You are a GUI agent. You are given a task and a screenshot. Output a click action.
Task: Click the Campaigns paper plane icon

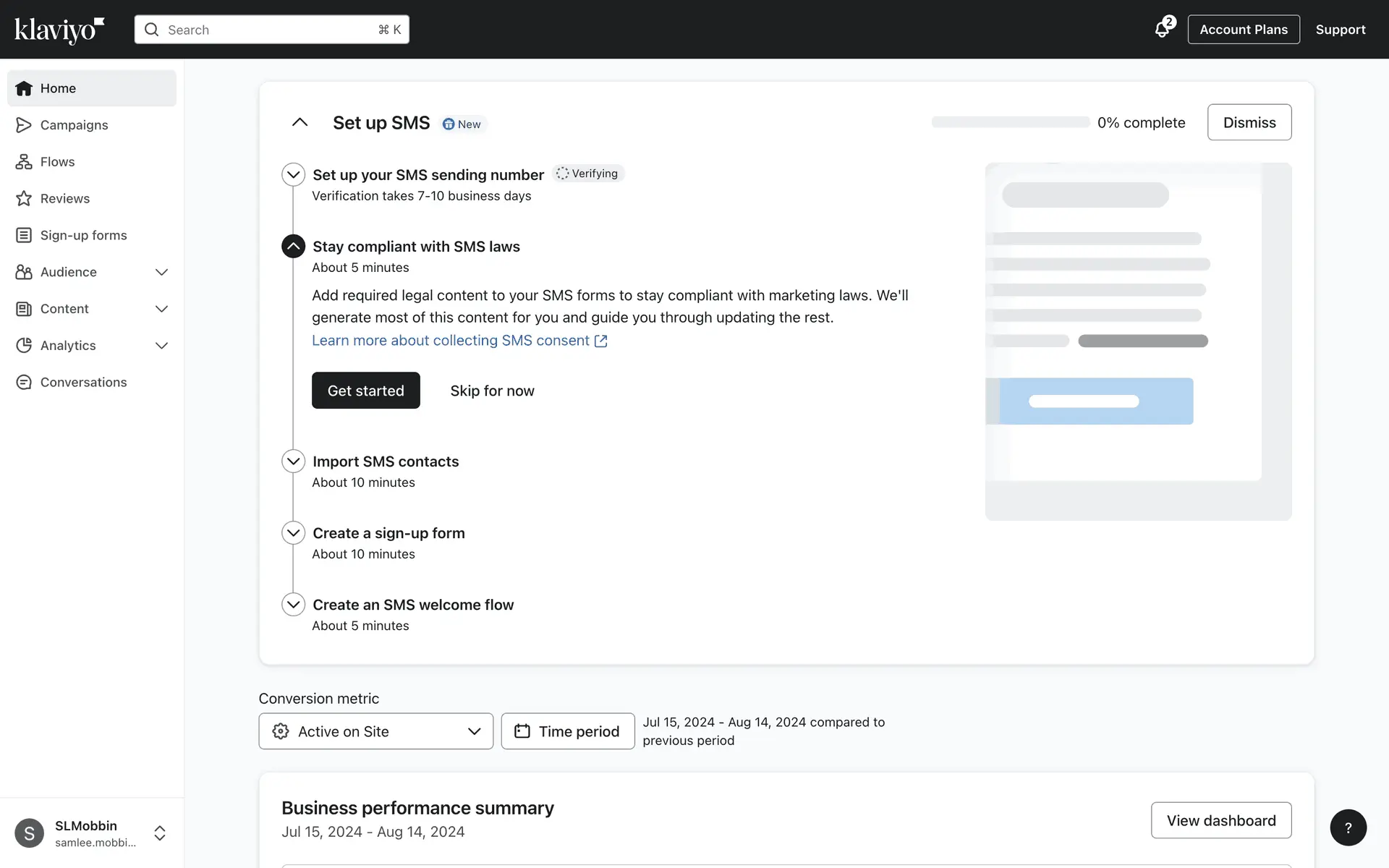(24, 125)
